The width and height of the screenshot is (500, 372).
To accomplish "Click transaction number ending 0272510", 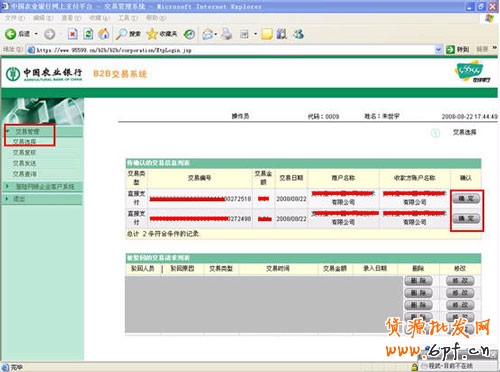I will pyautogui.click(x=200, y=199).
